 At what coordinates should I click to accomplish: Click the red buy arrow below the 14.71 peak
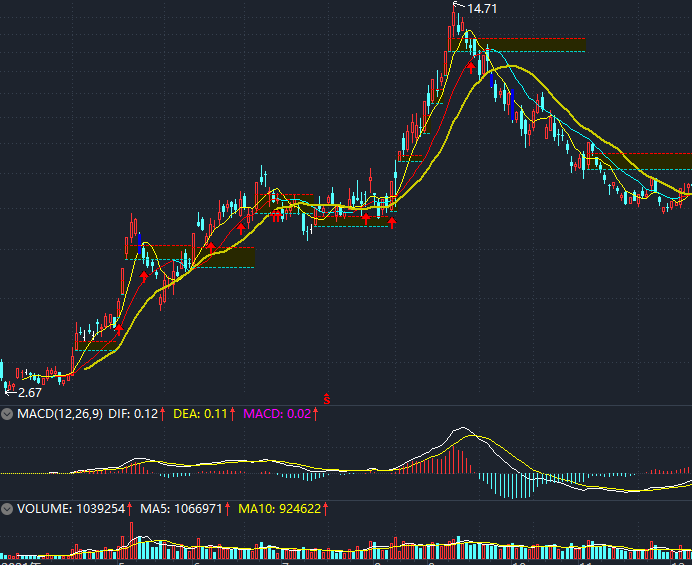coord(470,65)
